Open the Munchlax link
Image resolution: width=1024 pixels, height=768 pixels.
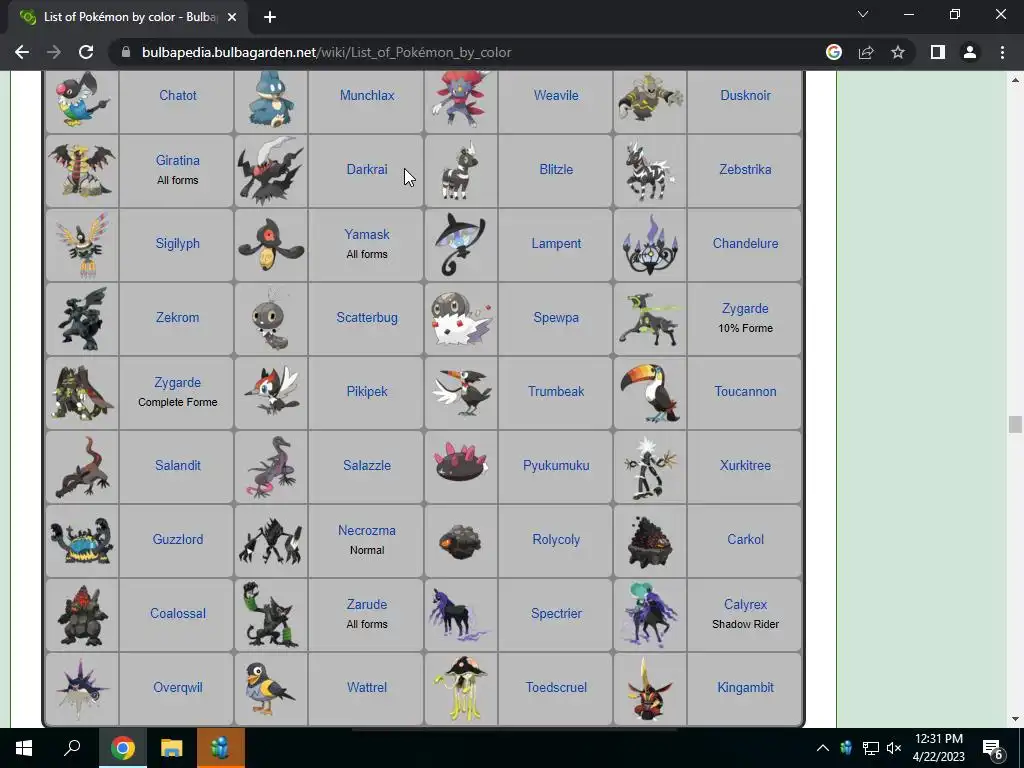[367, 95]
